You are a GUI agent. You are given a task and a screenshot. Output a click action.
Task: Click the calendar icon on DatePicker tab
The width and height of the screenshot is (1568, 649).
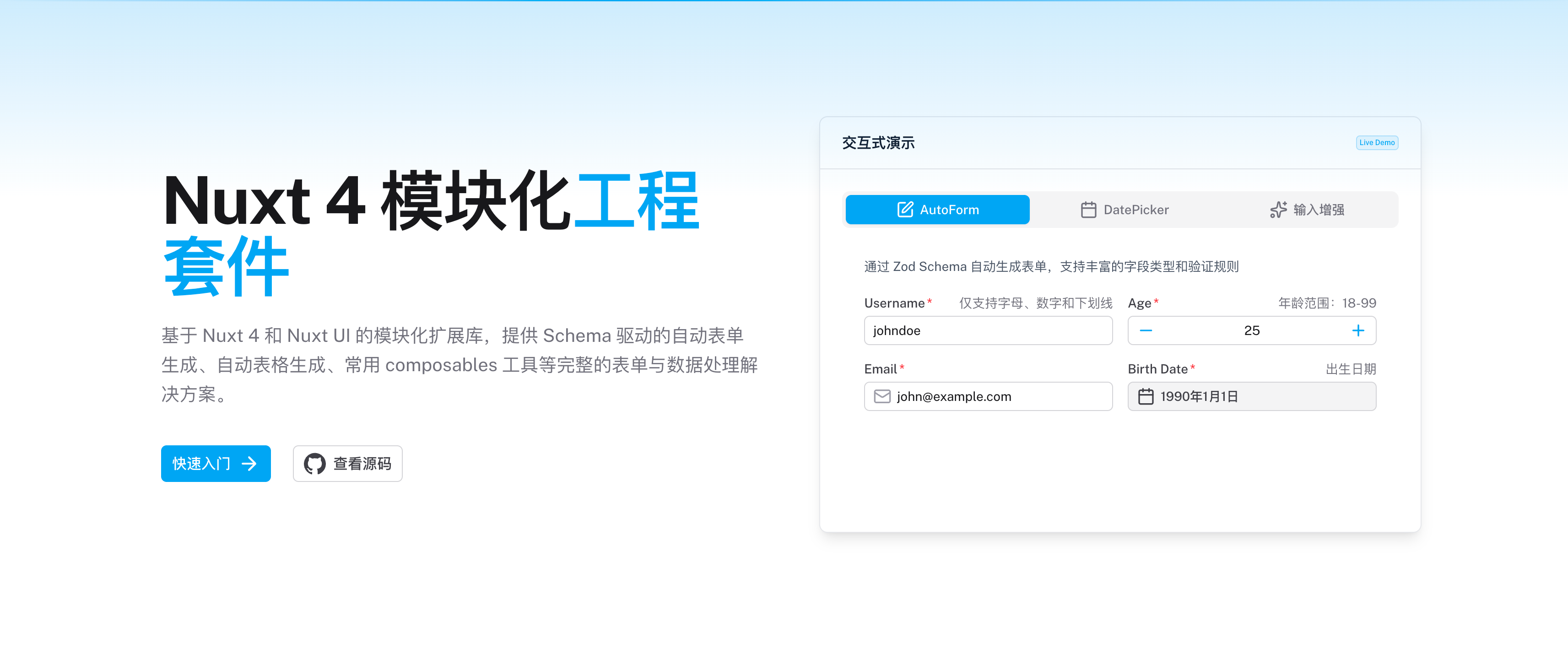[1088, 210]
